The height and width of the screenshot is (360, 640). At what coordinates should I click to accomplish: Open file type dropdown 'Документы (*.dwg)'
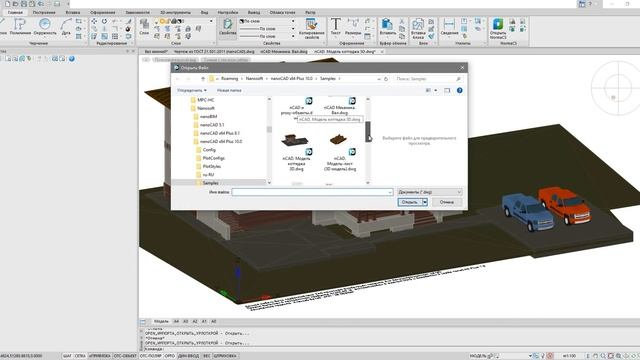click(x=430, y=192)
